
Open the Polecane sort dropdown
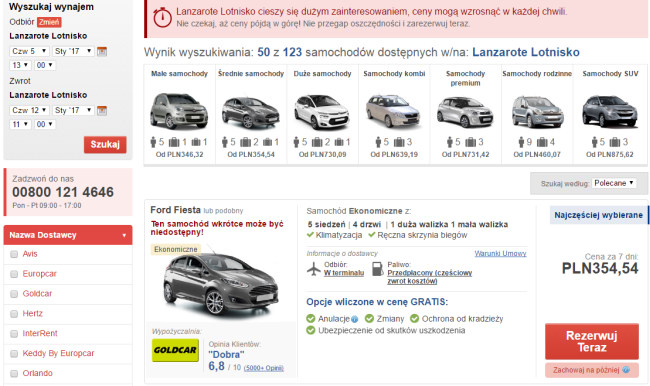click(x=614, y=183)
